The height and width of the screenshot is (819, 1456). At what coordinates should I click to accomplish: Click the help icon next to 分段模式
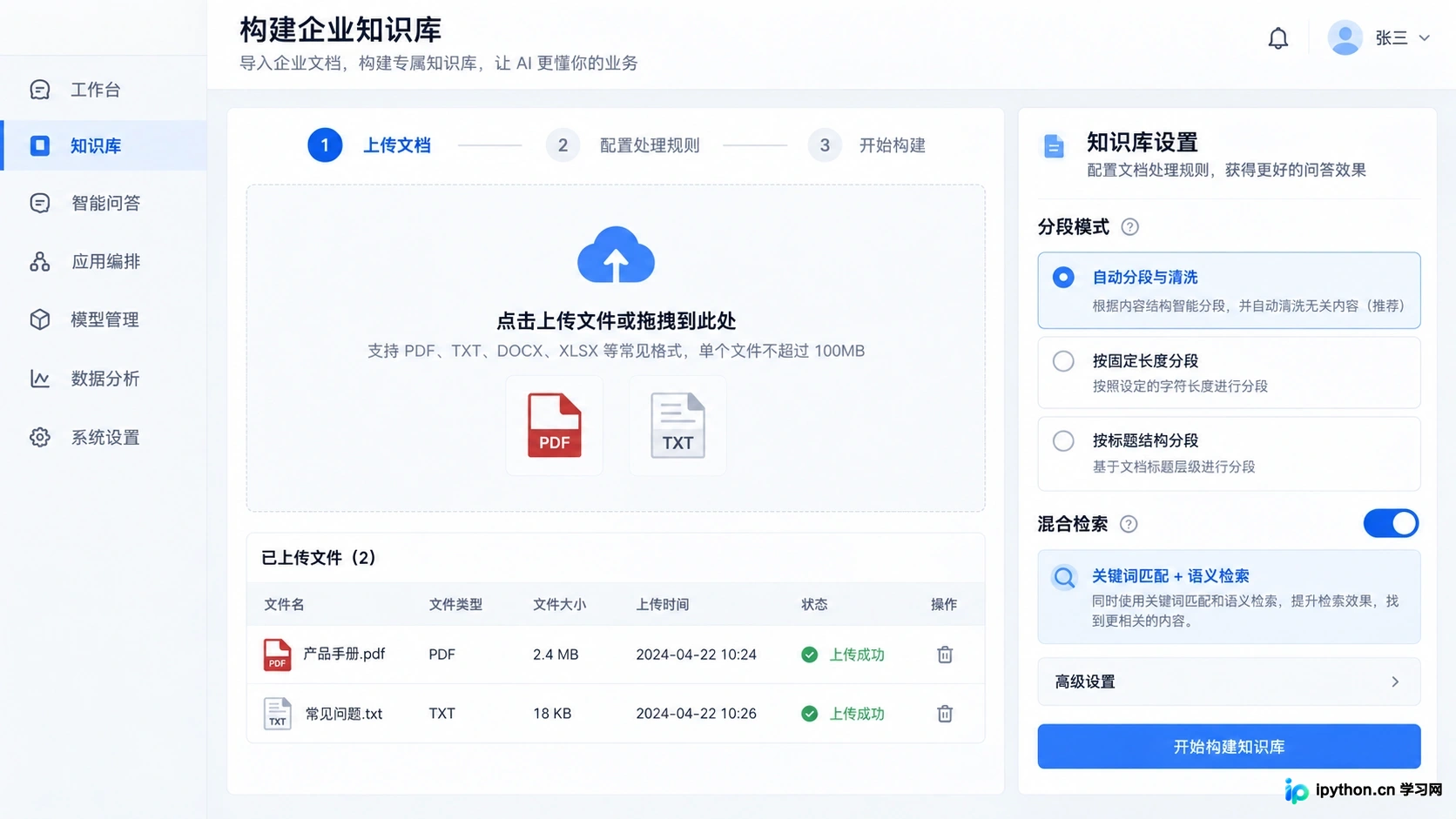[x=1129, y=227]
